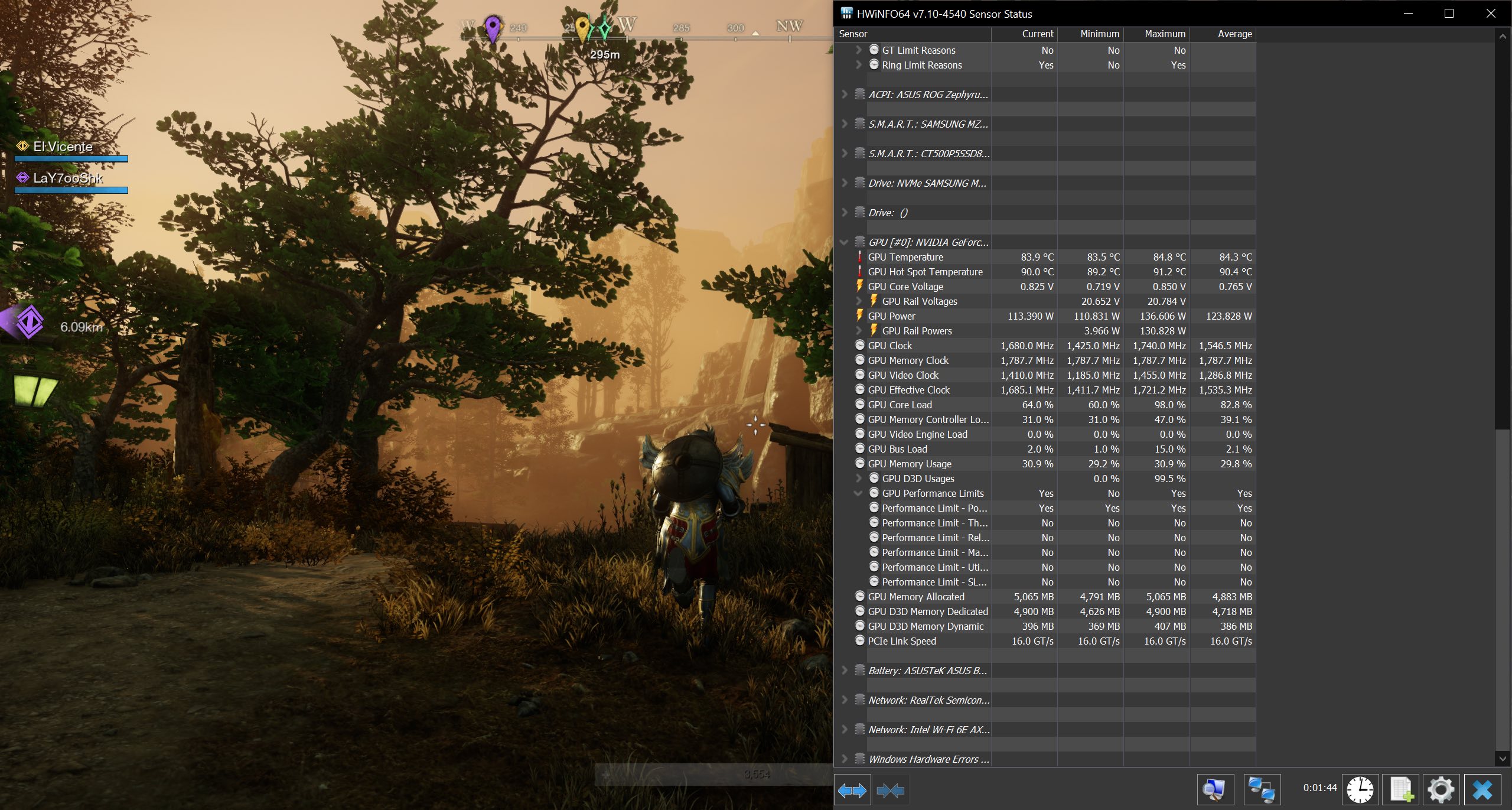Click the Current column header
Screen dimensions: 1512x810
(x=1024, y=34)
